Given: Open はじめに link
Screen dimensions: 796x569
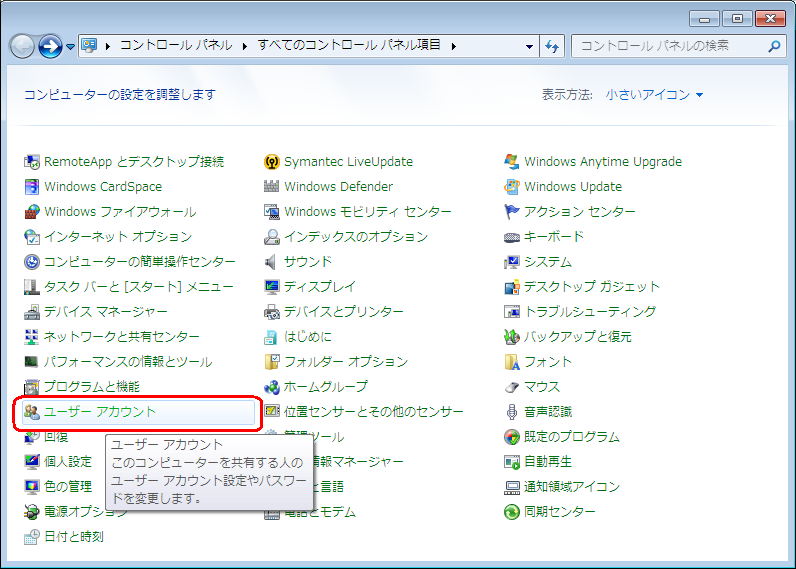Looking at the screenshot, I should click(x=308, y=337).
